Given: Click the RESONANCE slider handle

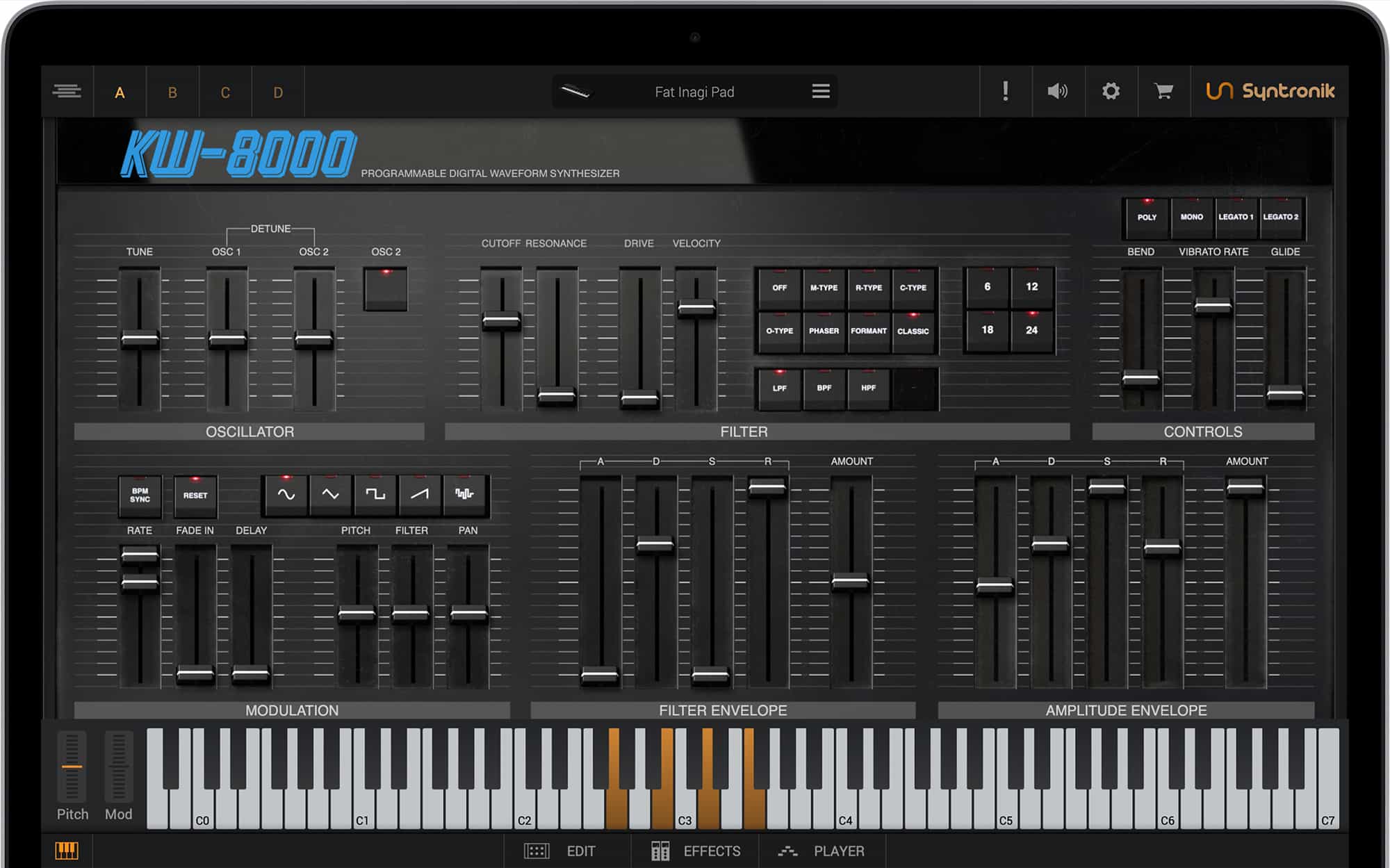Looking at the screenshot, I should [557, 396].
